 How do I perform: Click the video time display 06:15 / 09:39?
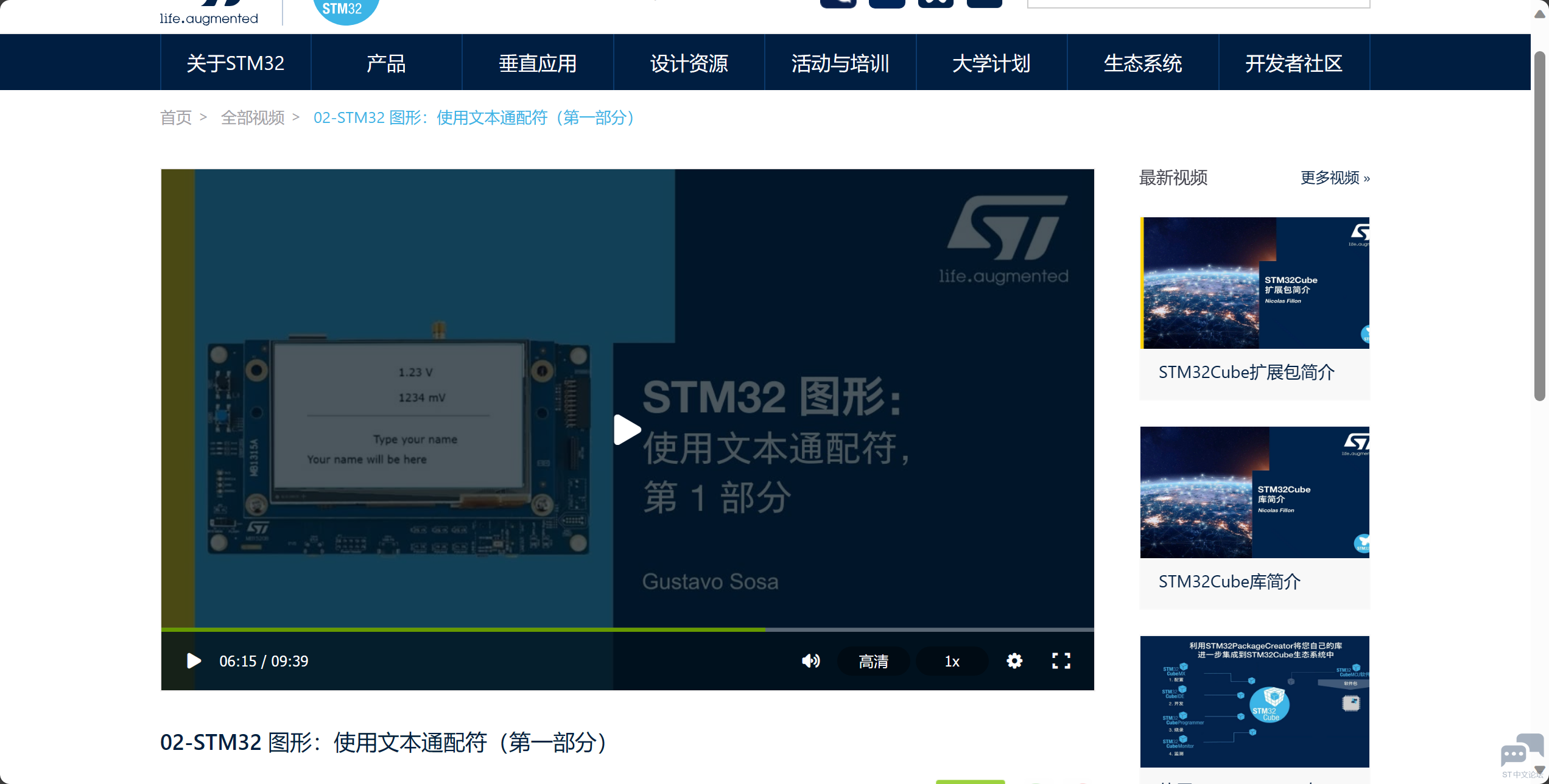[264, 661]
